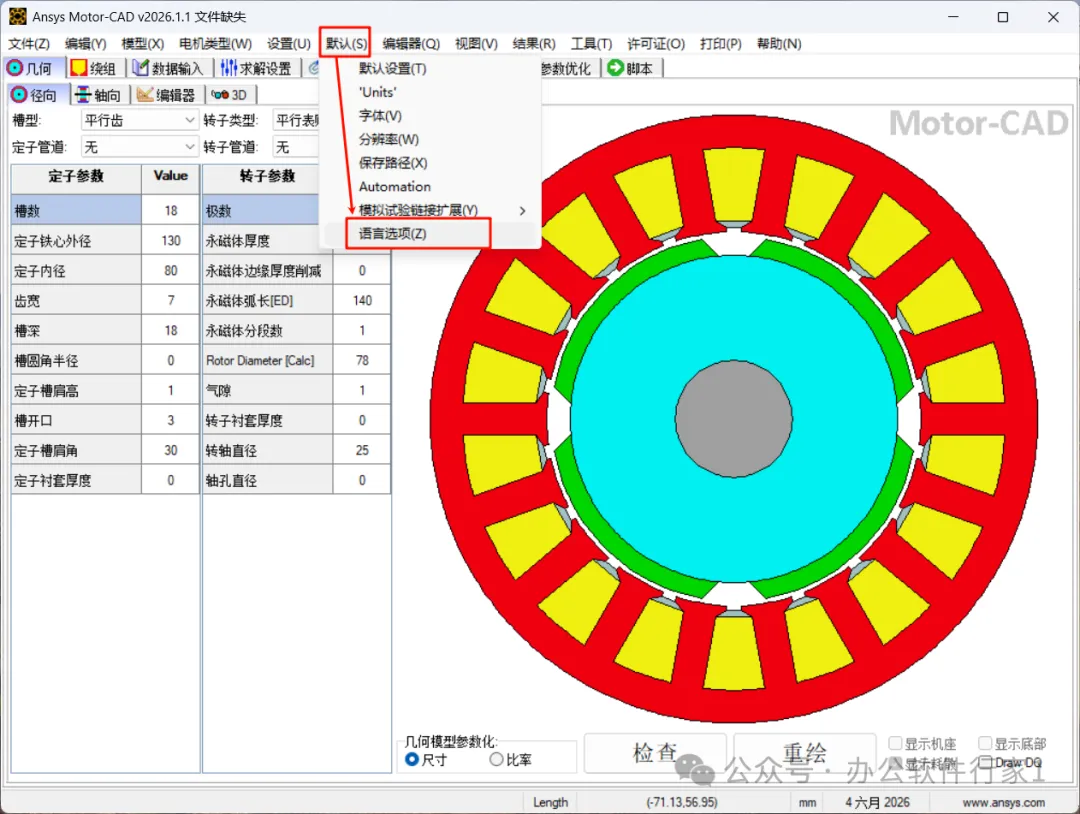Select the 轴向 axial view tab
Screen dimensions: 1080x814
(x=98, y=94)
